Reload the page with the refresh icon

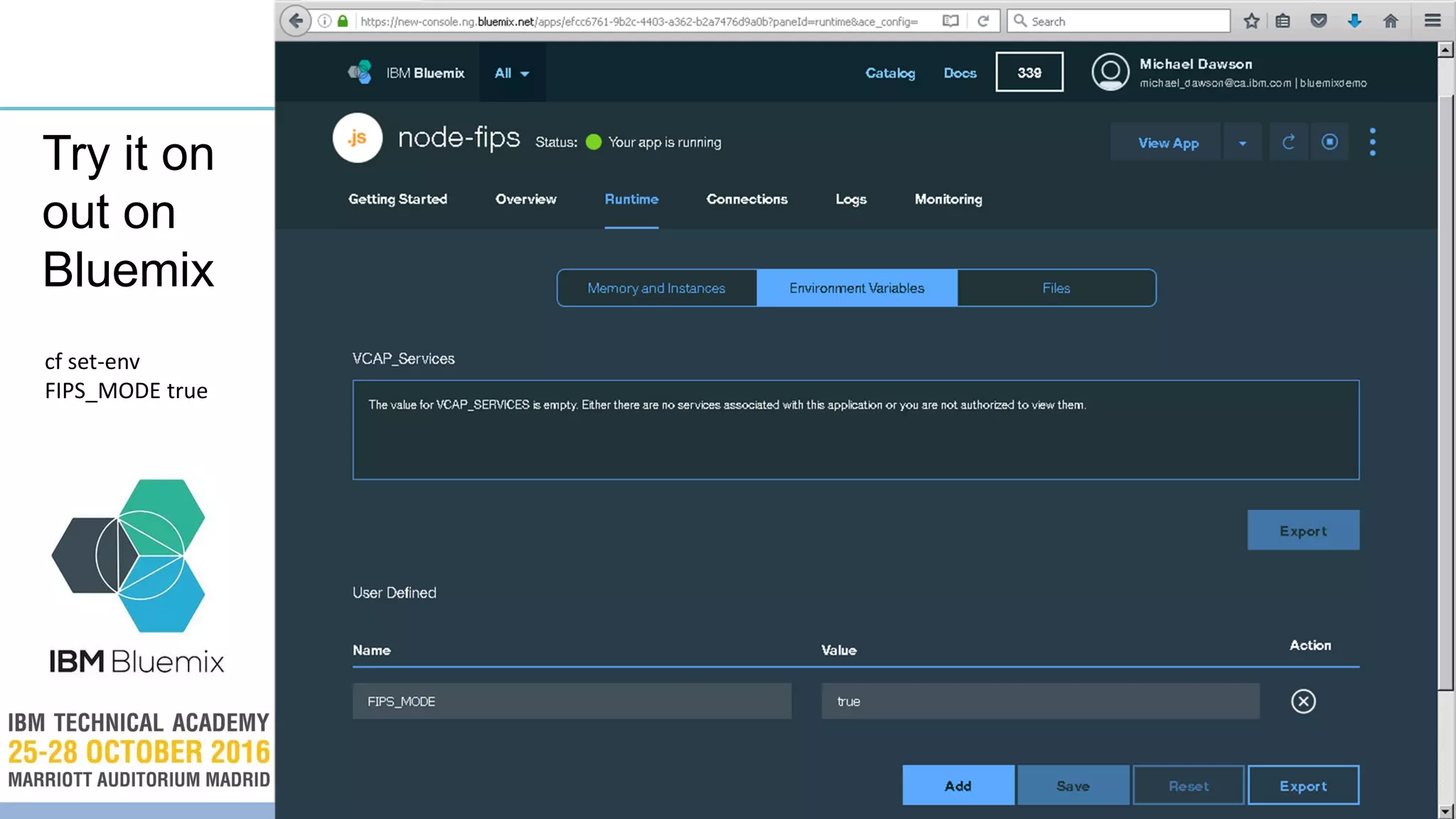point(983,21)
